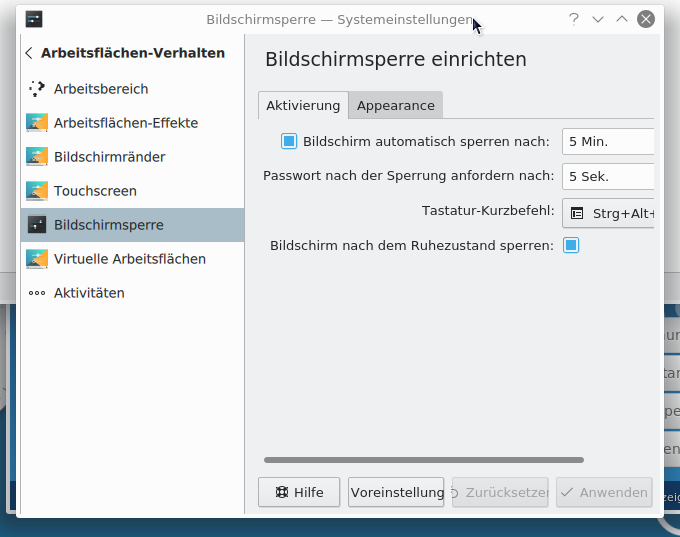This screenshot has width=680, height=537.
Task: Click the horizontal scrollbar below settings
Action: [x=423, y=460]
